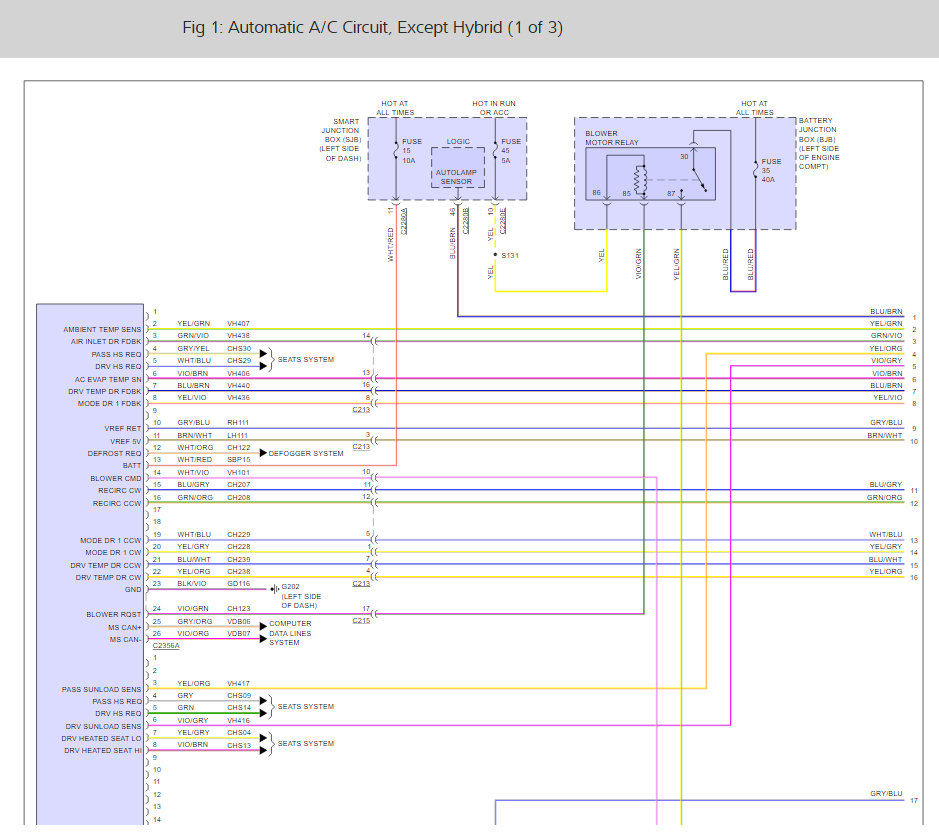Select circuit code SBP15

click(238, 459)
